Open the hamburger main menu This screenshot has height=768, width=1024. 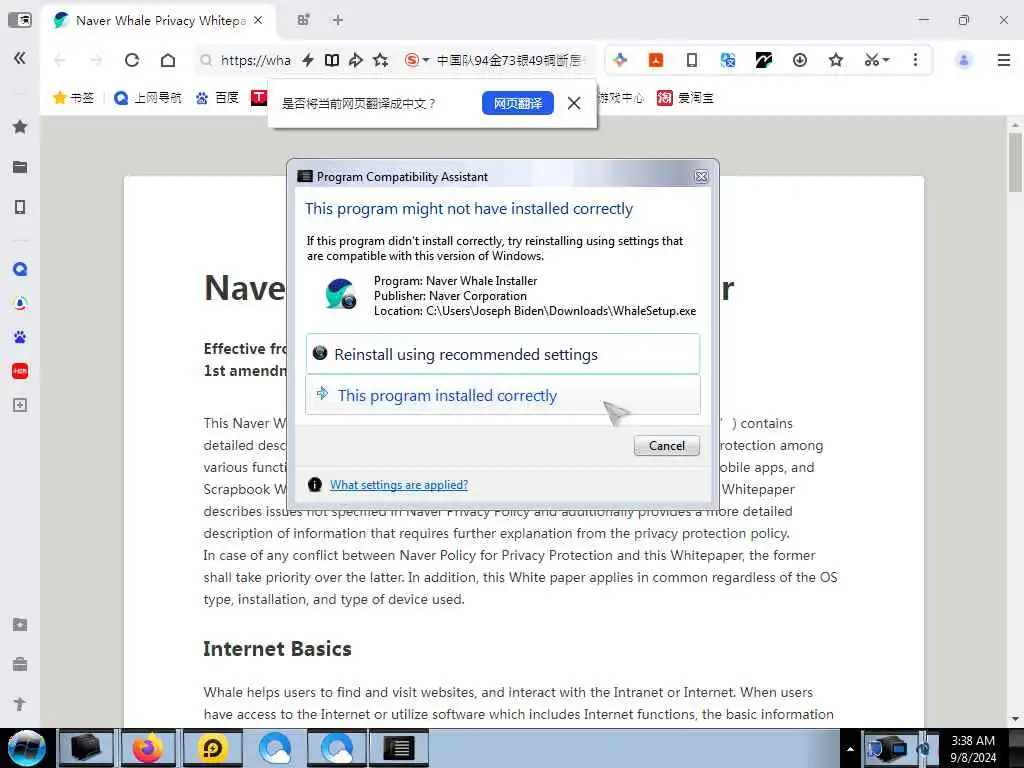1004,60
